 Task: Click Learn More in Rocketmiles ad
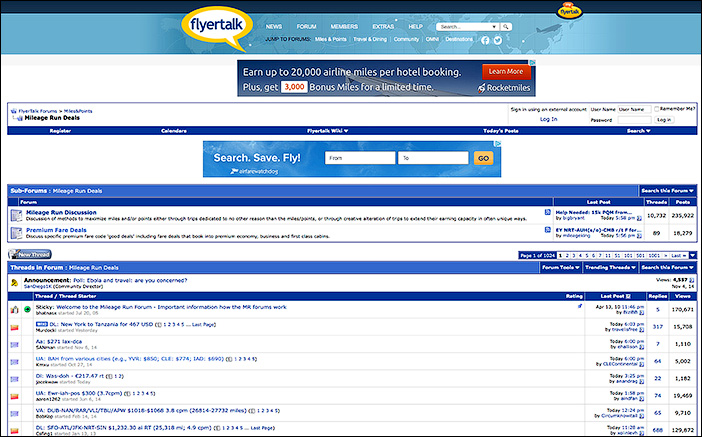[506, 72]
